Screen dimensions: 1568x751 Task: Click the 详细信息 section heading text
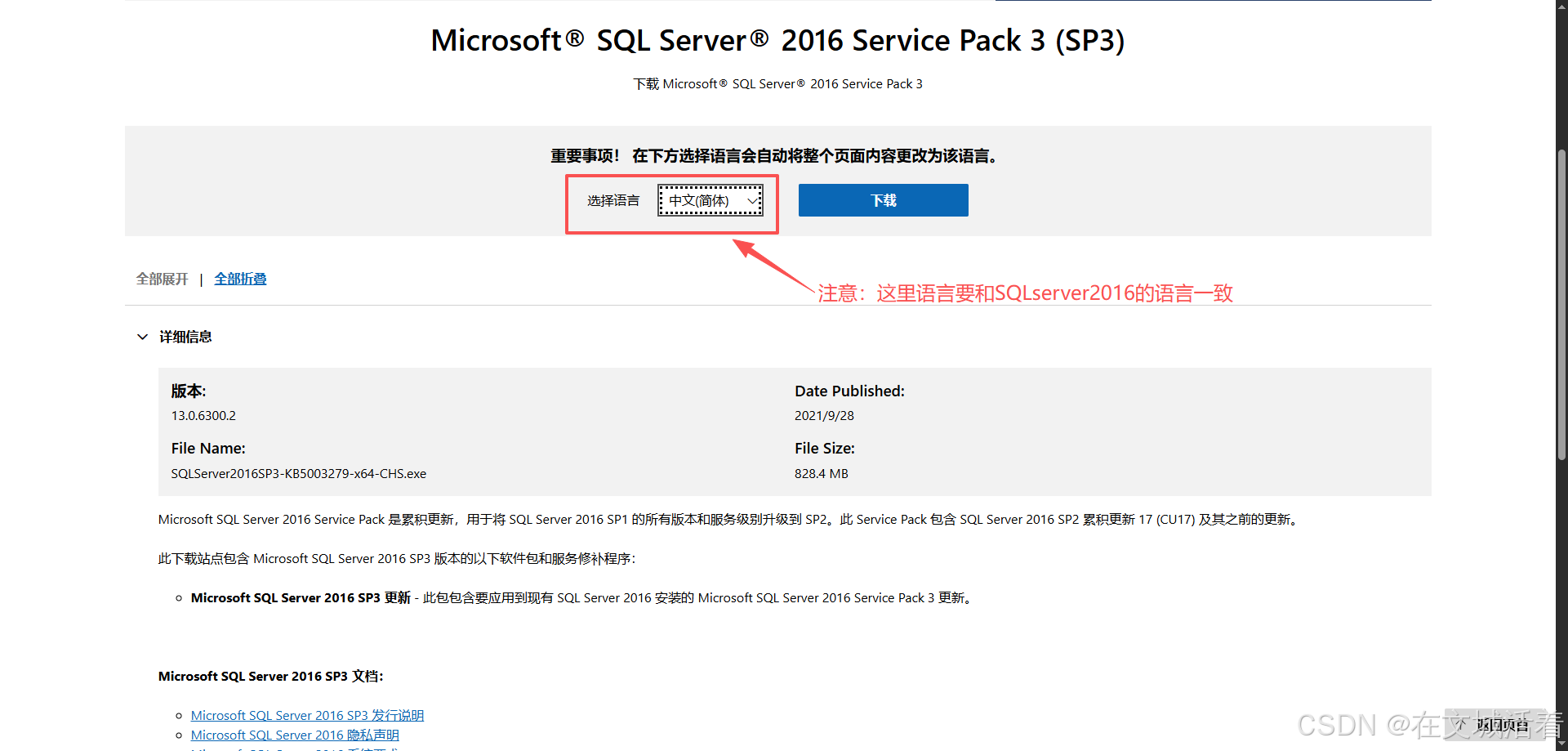pyautogui.click(x=185, y=337)
